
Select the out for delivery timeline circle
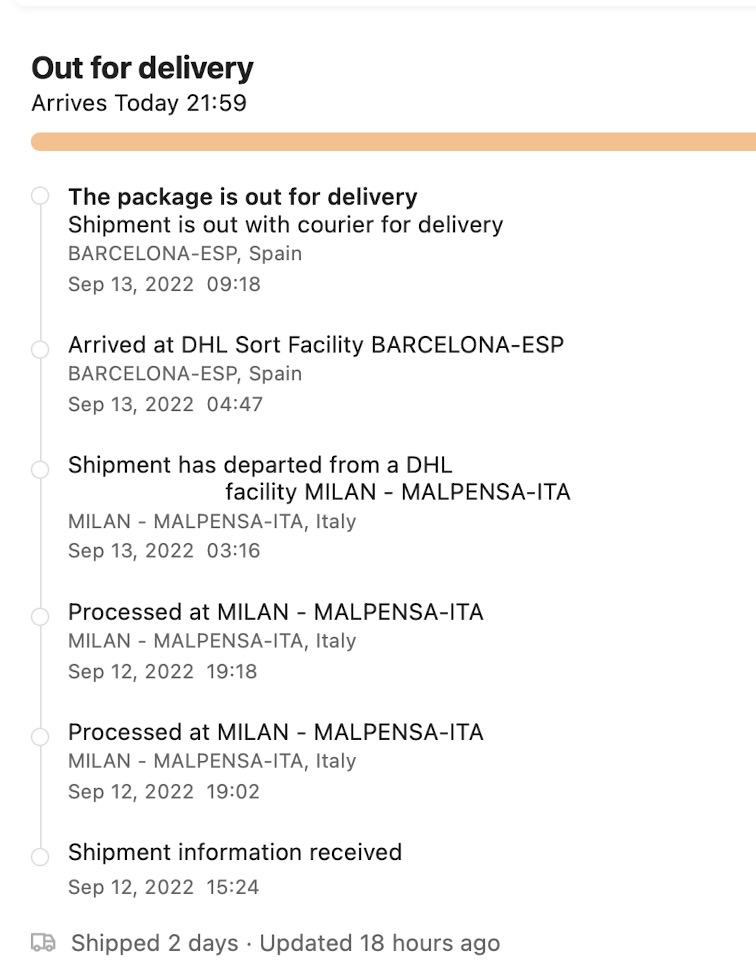[40, 196]
